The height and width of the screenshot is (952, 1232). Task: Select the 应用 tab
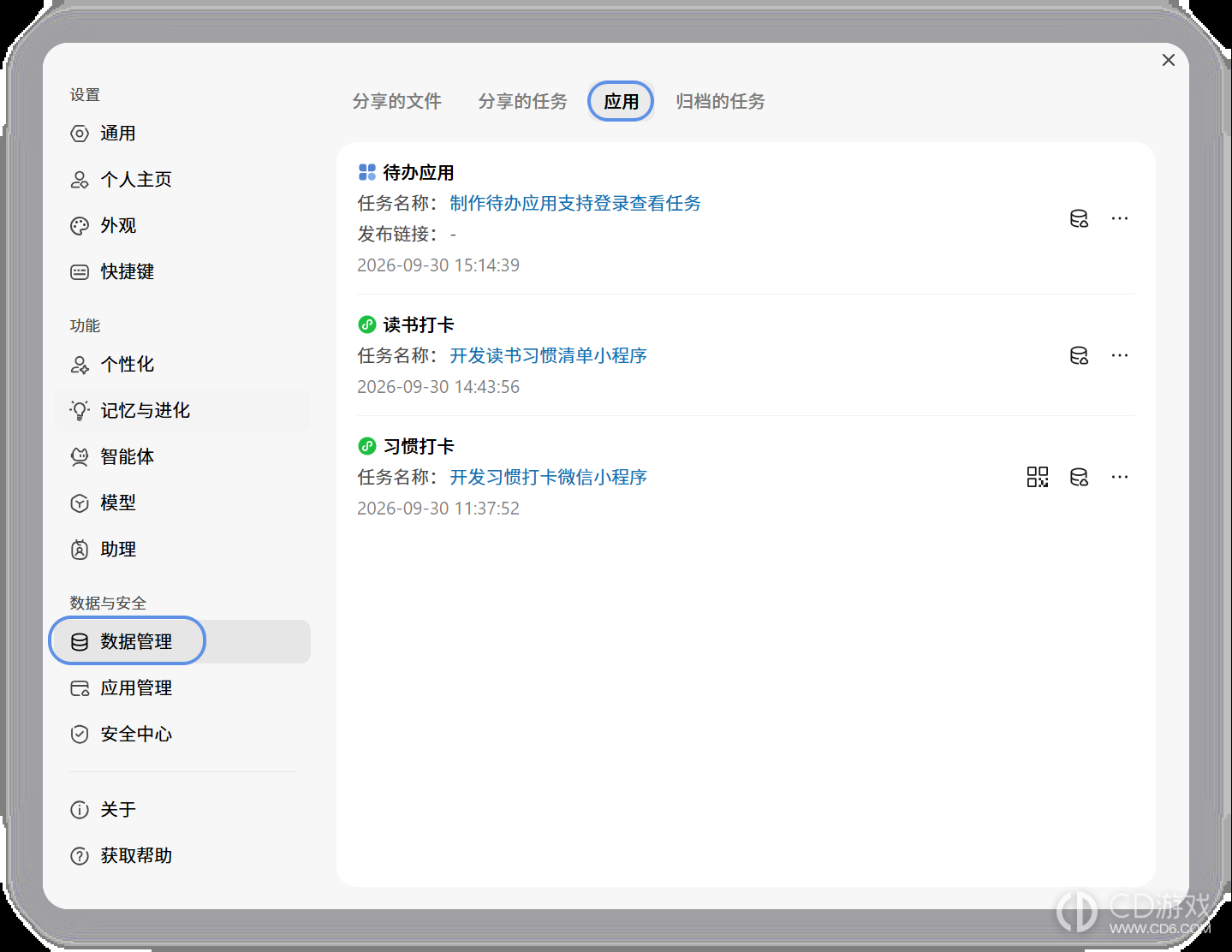(622, 101)
